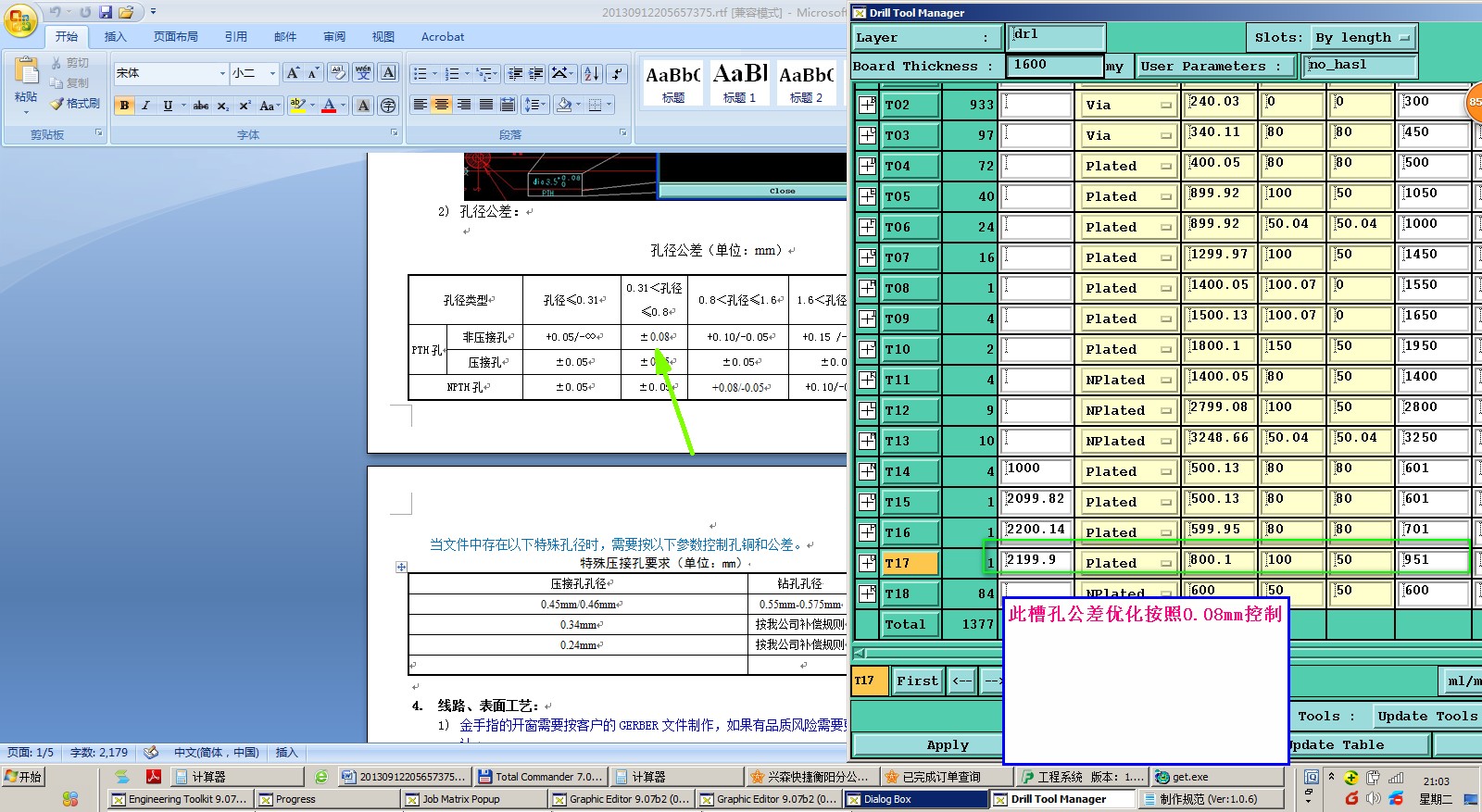Screen dimensions: 1482x812
Task: Open the T05 Plated type dropdown
Action: tap(1128, 196)
